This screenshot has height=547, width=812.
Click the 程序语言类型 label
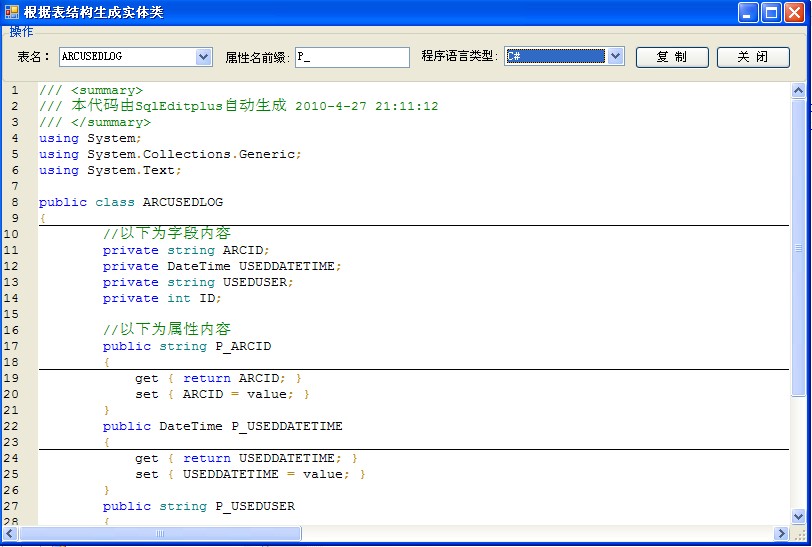(459, 56)
